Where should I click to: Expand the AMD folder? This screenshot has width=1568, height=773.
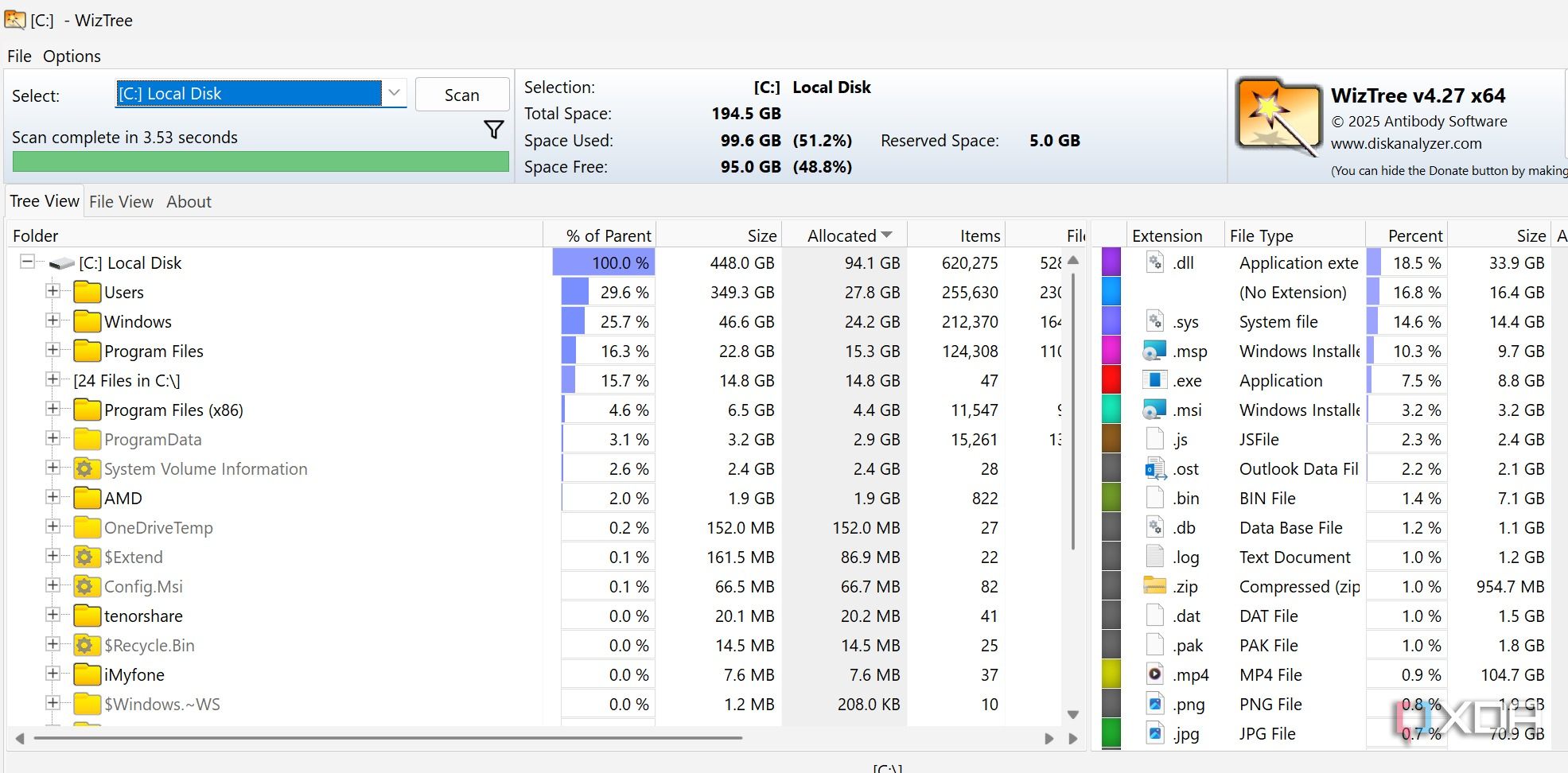coord(53,497)
